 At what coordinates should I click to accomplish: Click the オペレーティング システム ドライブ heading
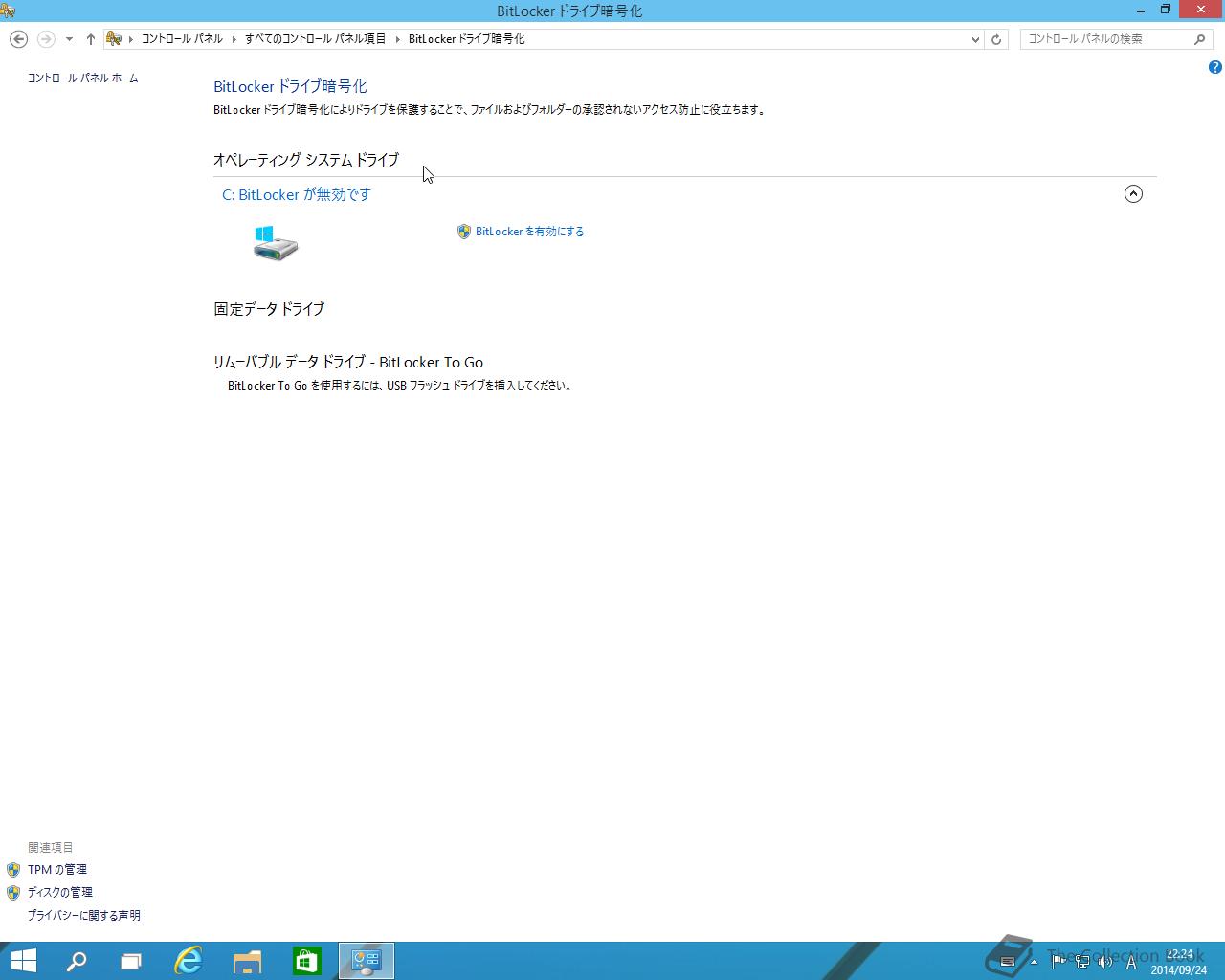tap(306, 160)
